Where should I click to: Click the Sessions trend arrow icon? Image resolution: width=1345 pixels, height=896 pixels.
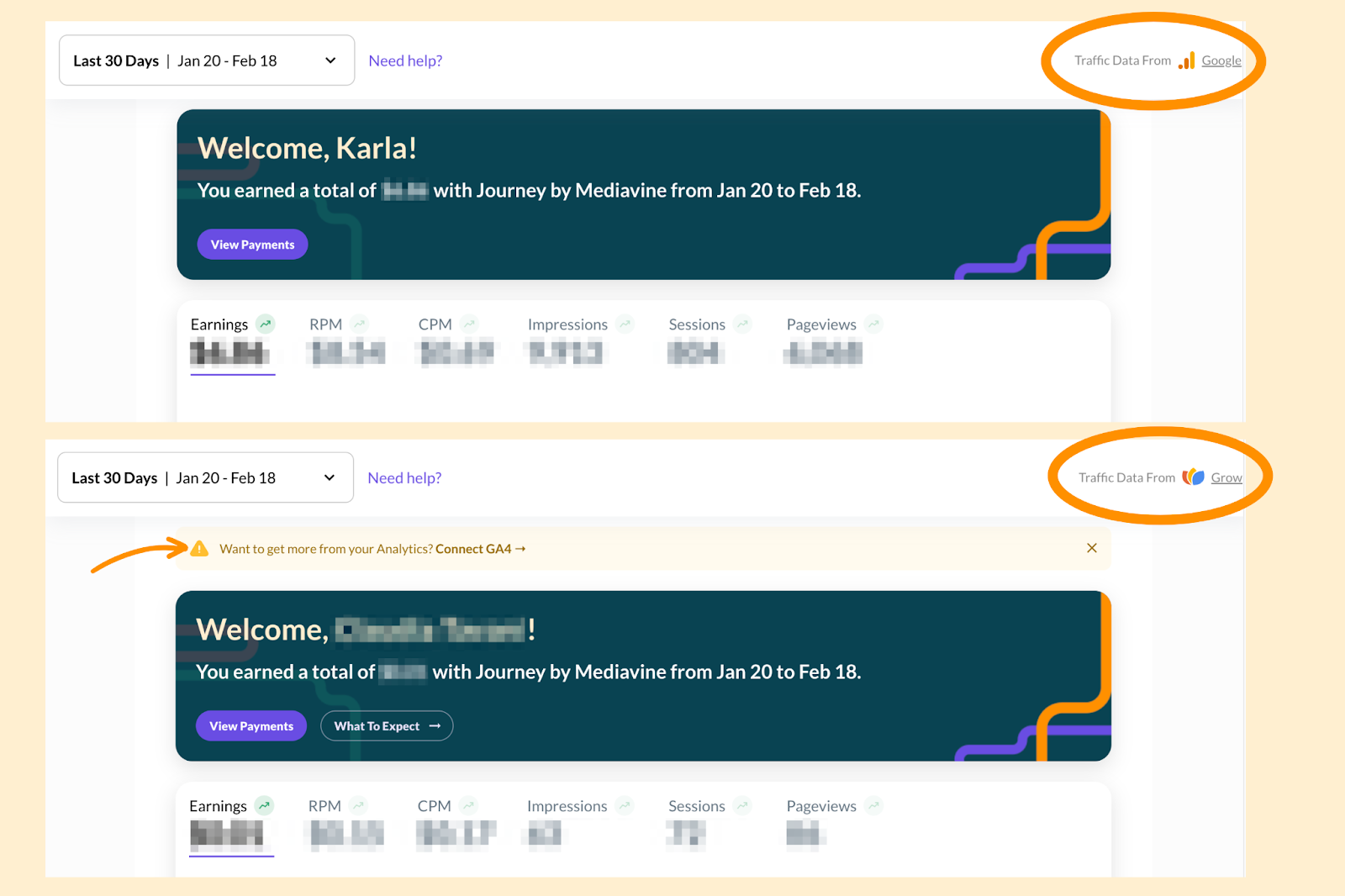[x=742, y=323]
